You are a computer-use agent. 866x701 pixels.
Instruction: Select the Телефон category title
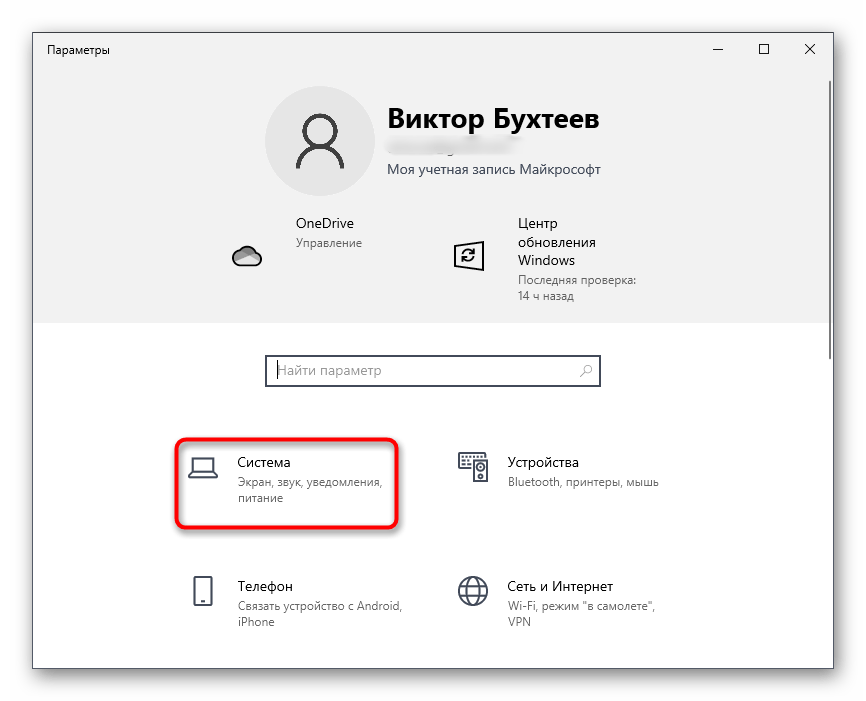point(265,586)
